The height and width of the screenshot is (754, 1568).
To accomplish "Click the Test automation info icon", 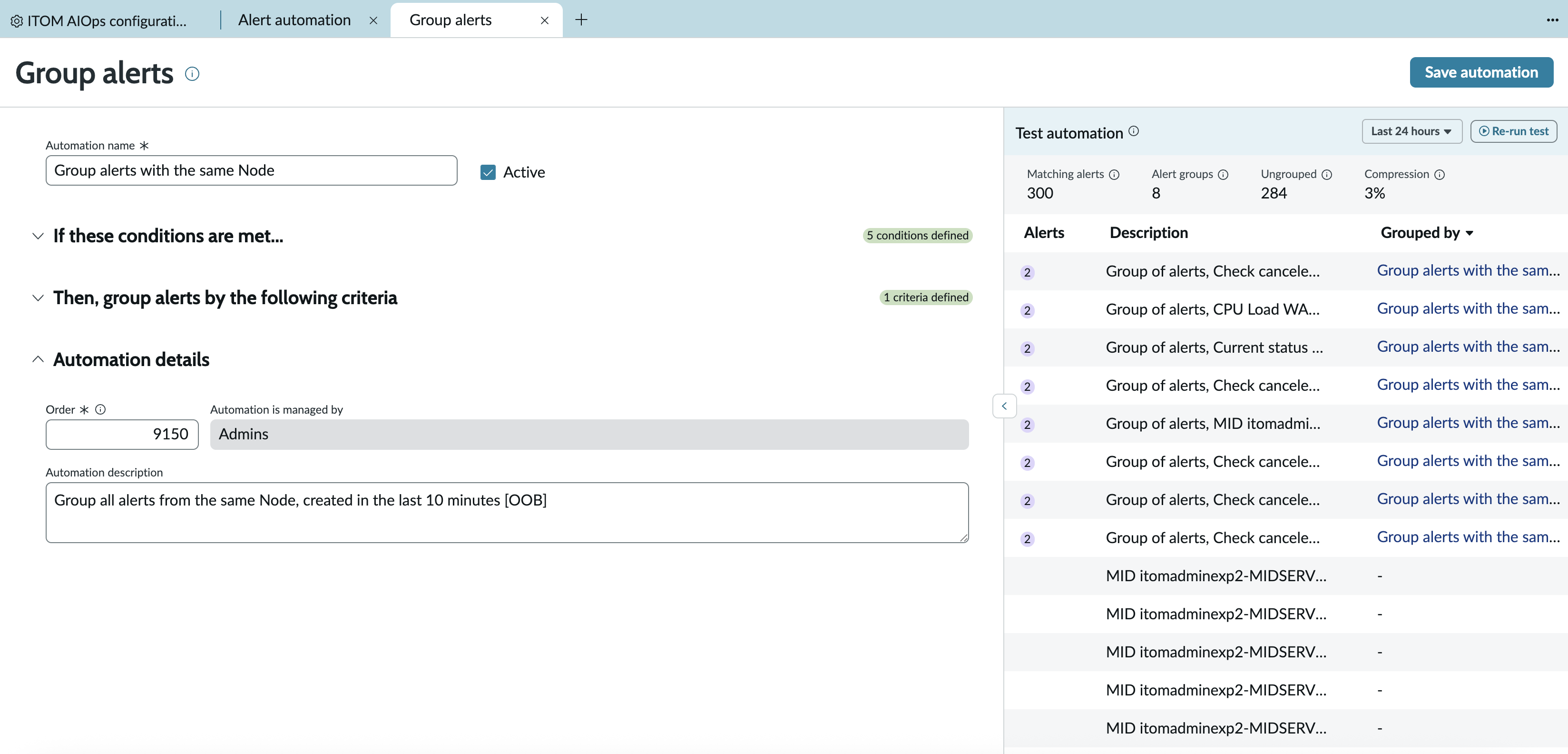I will coord(1133,131).
